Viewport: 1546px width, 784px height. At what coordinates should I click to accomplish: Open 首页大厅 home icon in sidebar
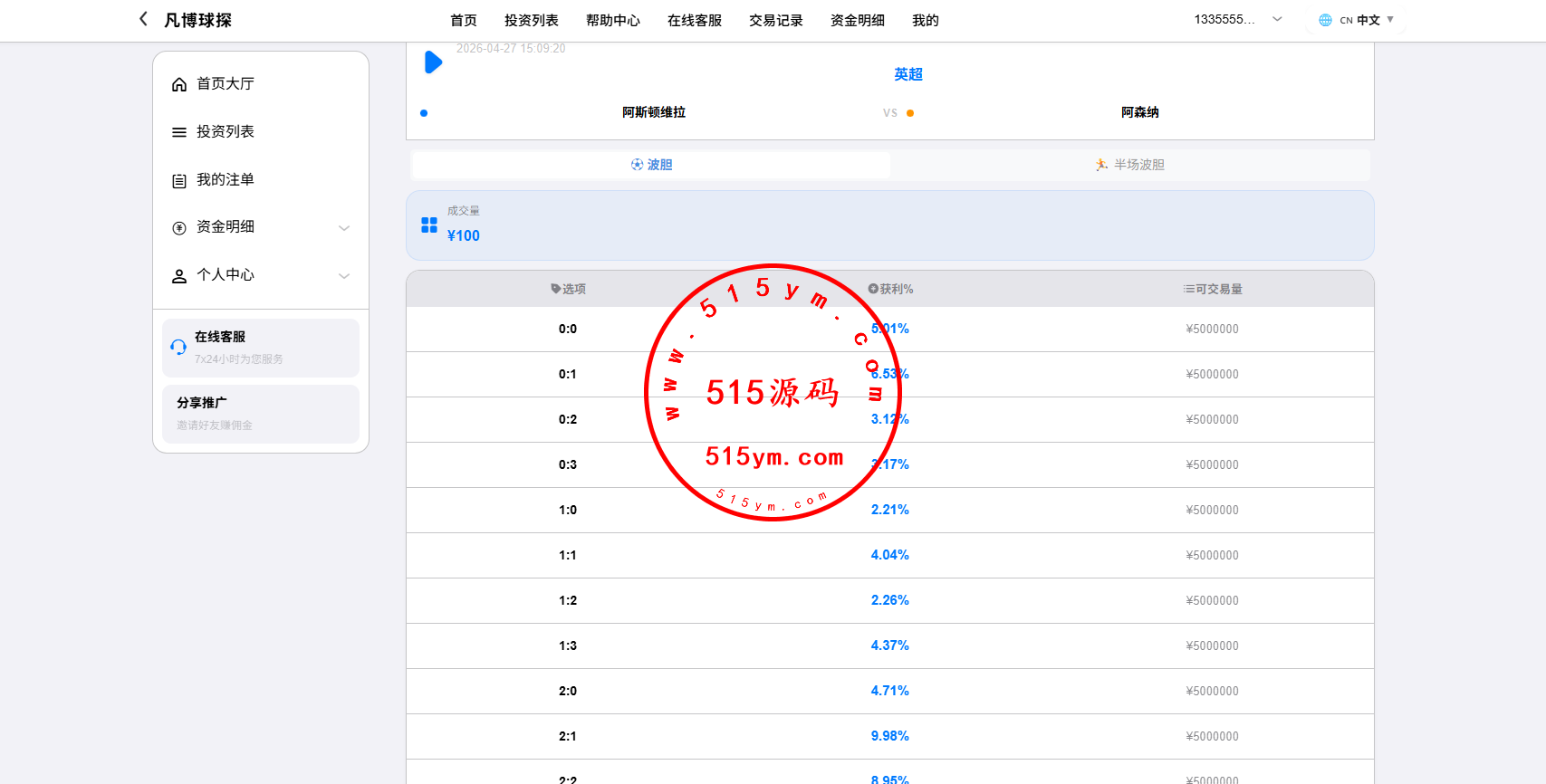point(179,84)
